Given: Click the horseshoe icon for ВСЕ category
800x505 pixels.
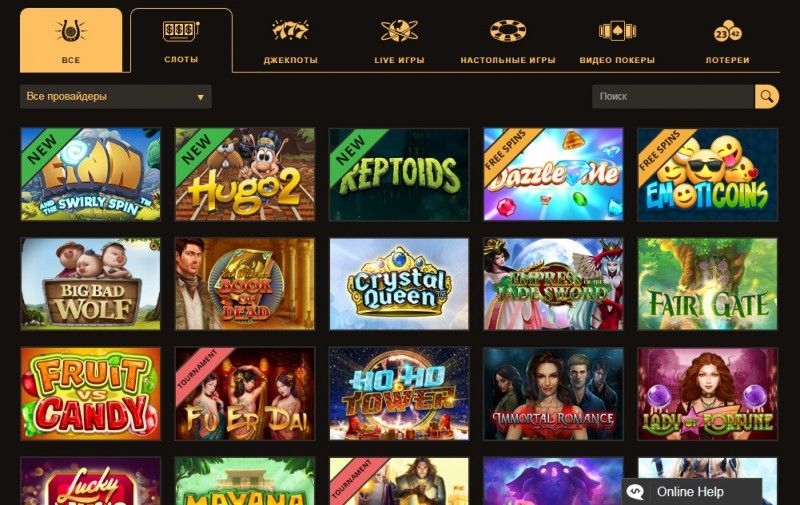Looking at the screenshot, I should [71, 31].
